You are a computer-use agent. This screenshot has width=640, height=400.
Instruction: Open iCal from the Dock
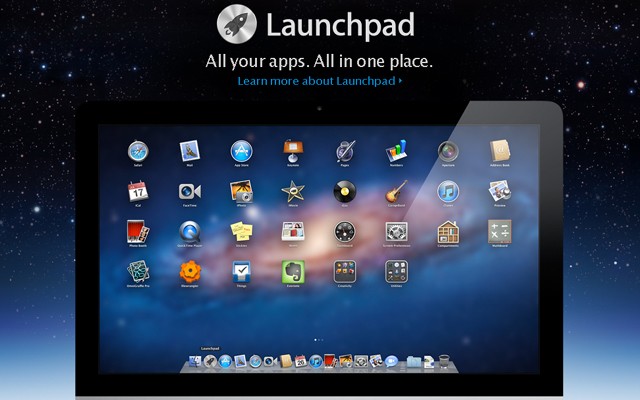[x=301, y=361]
